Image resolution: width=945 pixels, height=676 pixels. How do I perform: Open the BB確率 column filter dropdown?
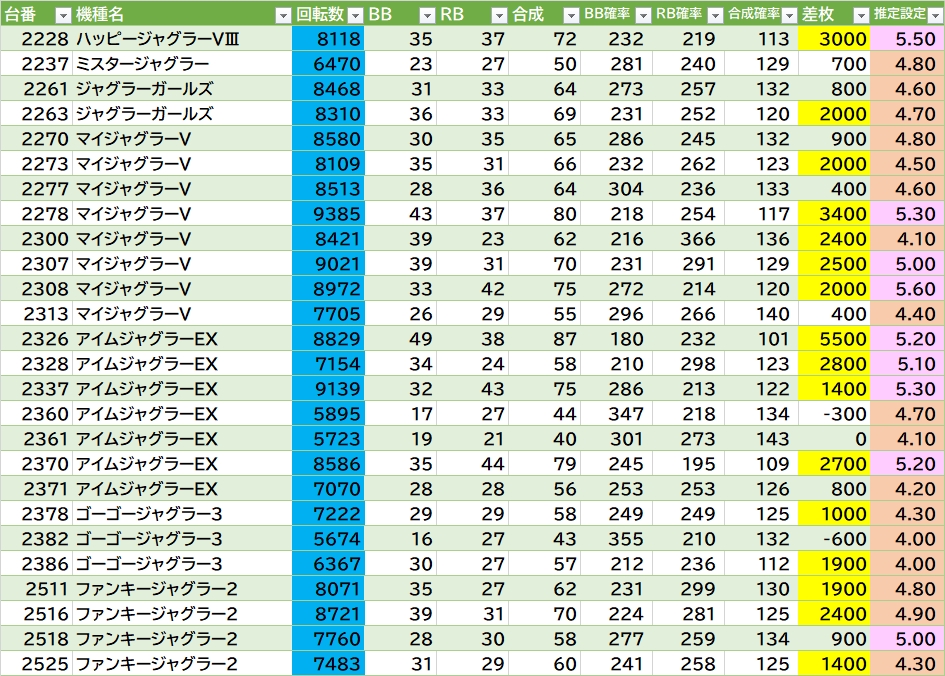pyautogui.click(x=643, y=15)
